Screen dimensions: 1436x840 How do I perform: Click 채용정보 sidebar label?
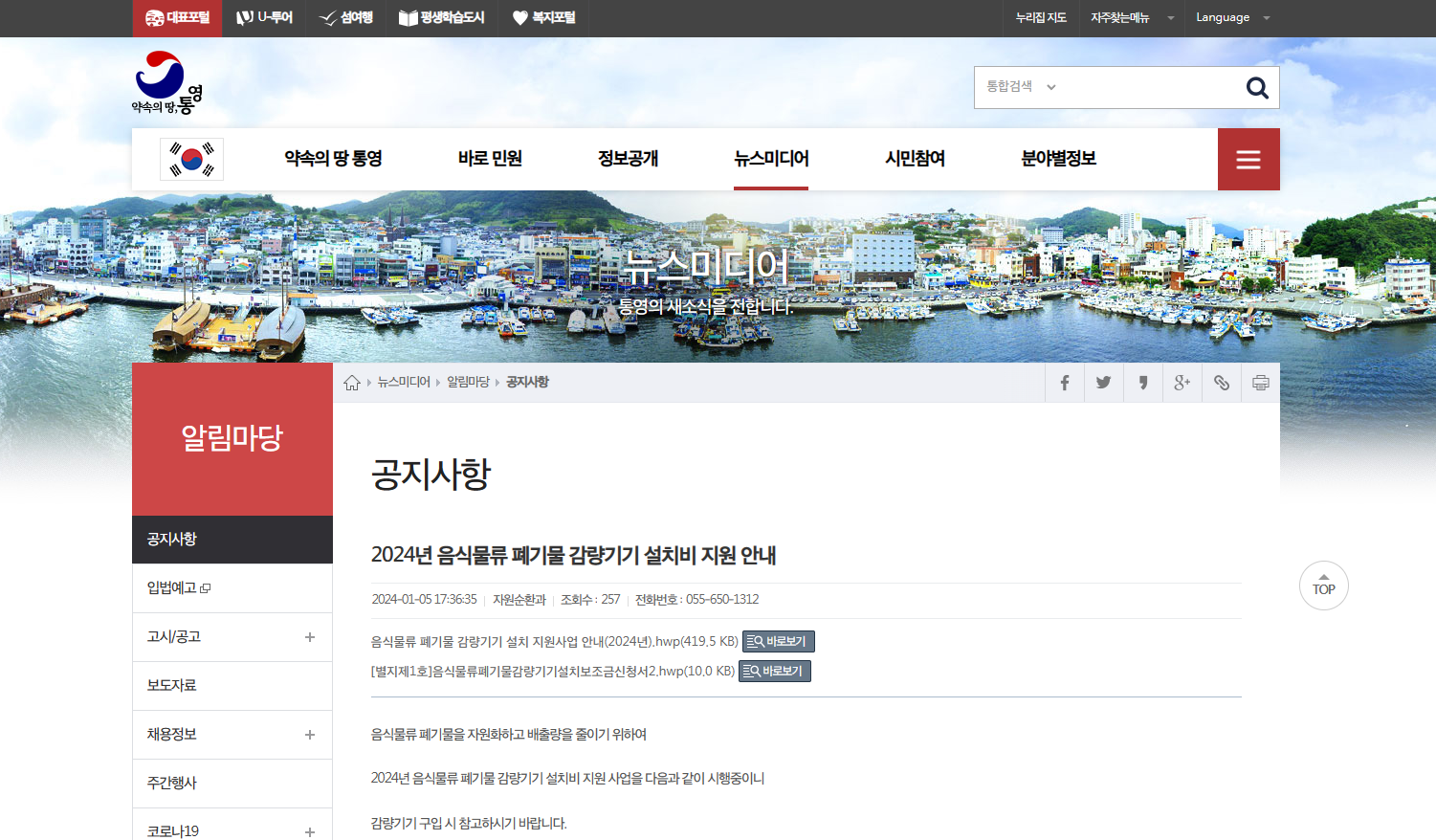tap(171, 735)
